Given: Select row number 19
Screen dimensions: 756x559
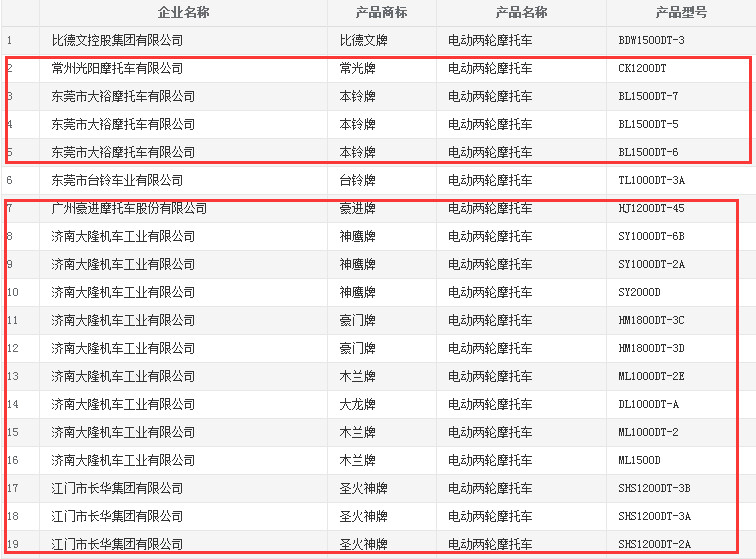Looking at the screenshot, I should tap(12, 545).
